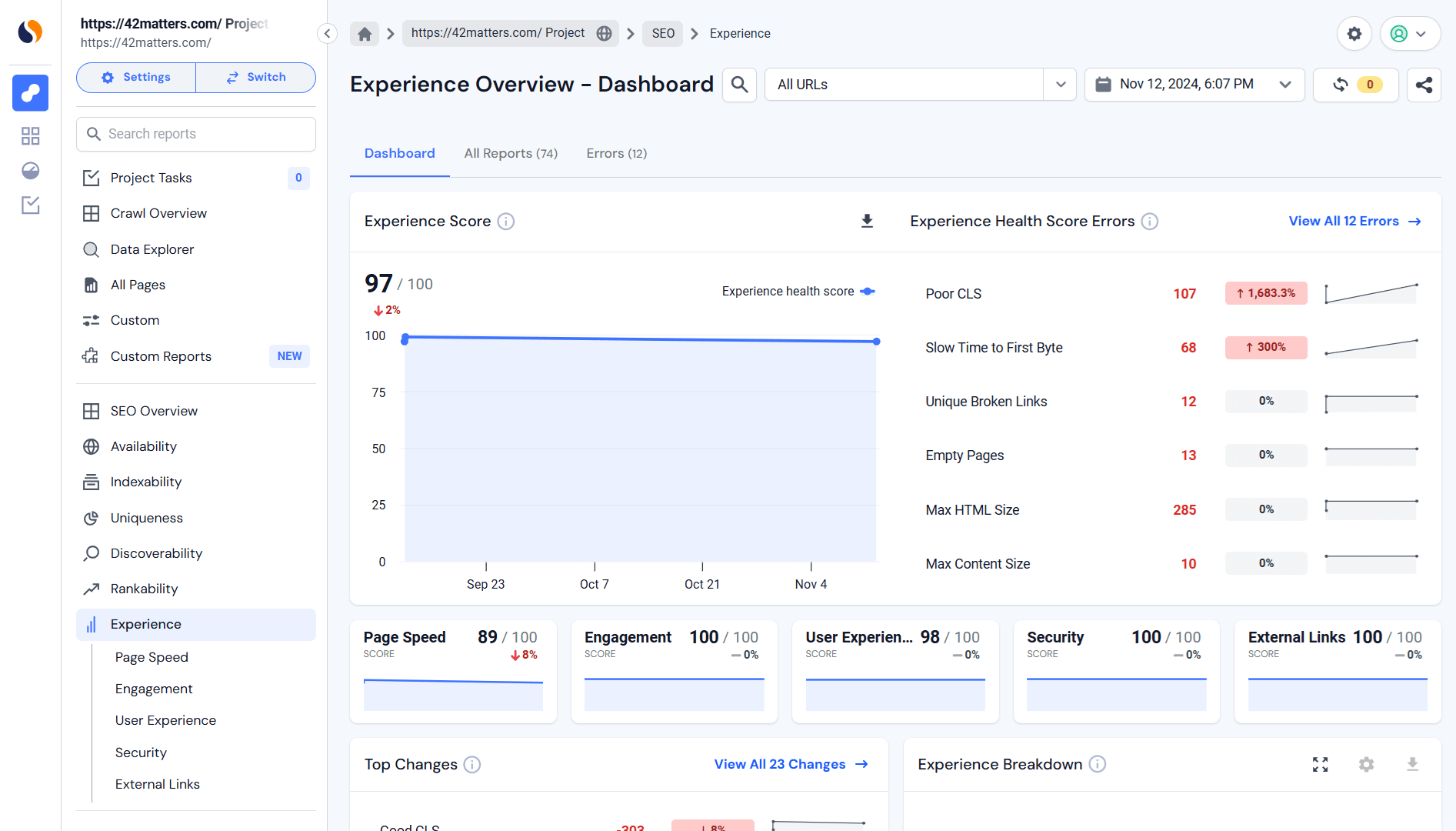Focus the Search reports field
This screenshot has height=831, width=1456.
pyautogui.click(x=196, y=134)
